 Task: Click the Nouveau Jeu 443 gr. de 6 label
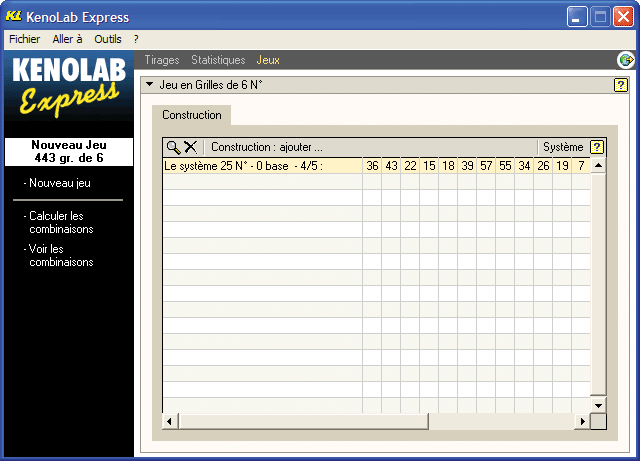coord(69,151)
